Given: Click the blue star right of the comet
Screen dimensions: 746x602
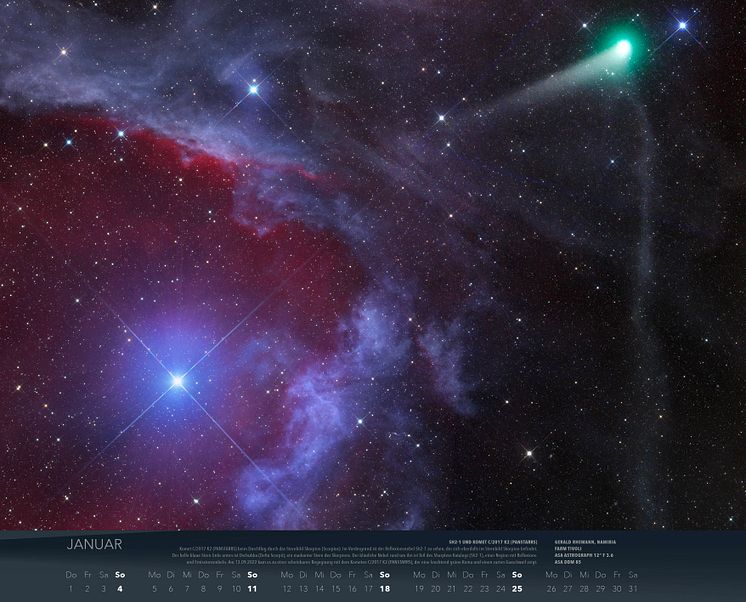Looking at the screenshot, I should pyautogui.click(x=683, y=25).
